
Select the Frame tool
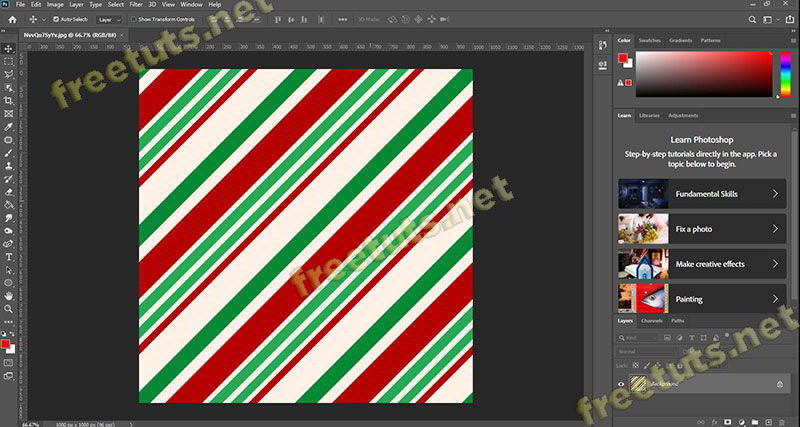(x=9, y=114)
